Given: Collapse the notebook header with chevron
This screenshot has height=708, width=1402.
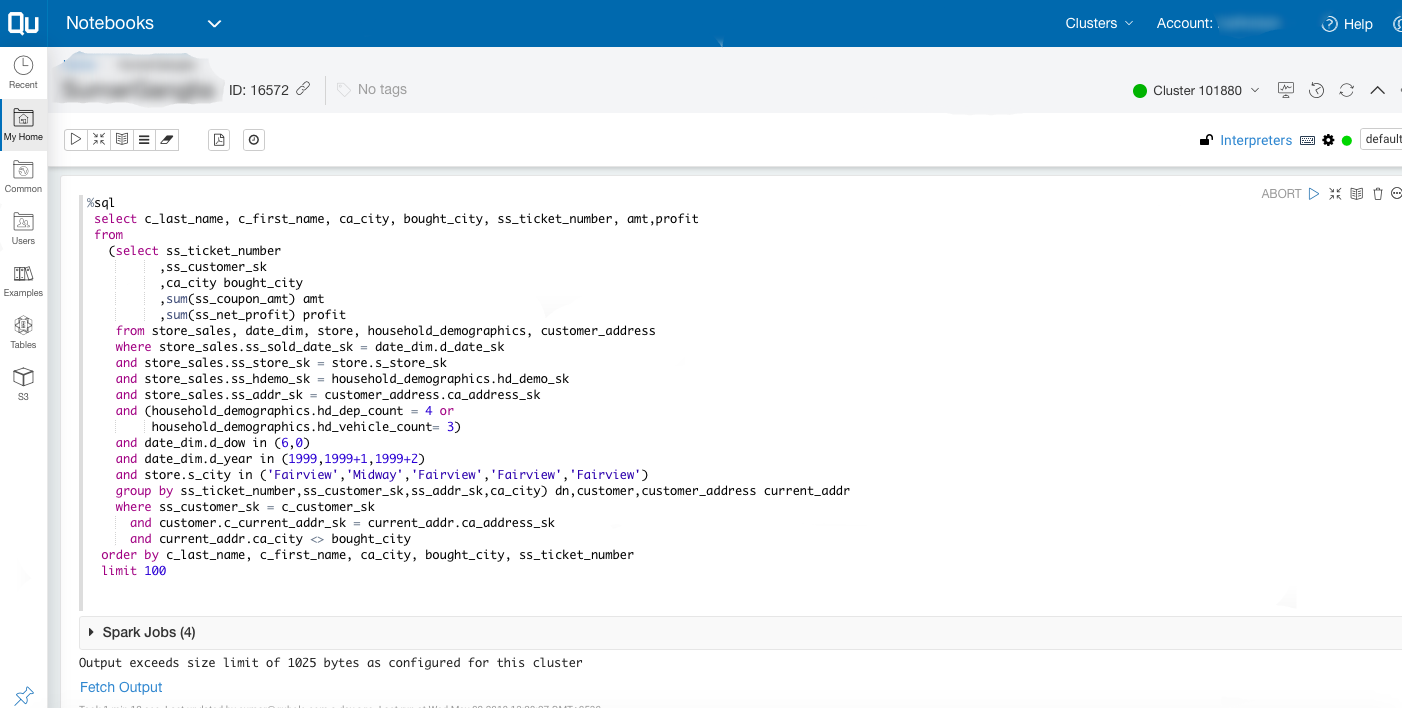Looking at the screenshot, I should point(1377,90).
